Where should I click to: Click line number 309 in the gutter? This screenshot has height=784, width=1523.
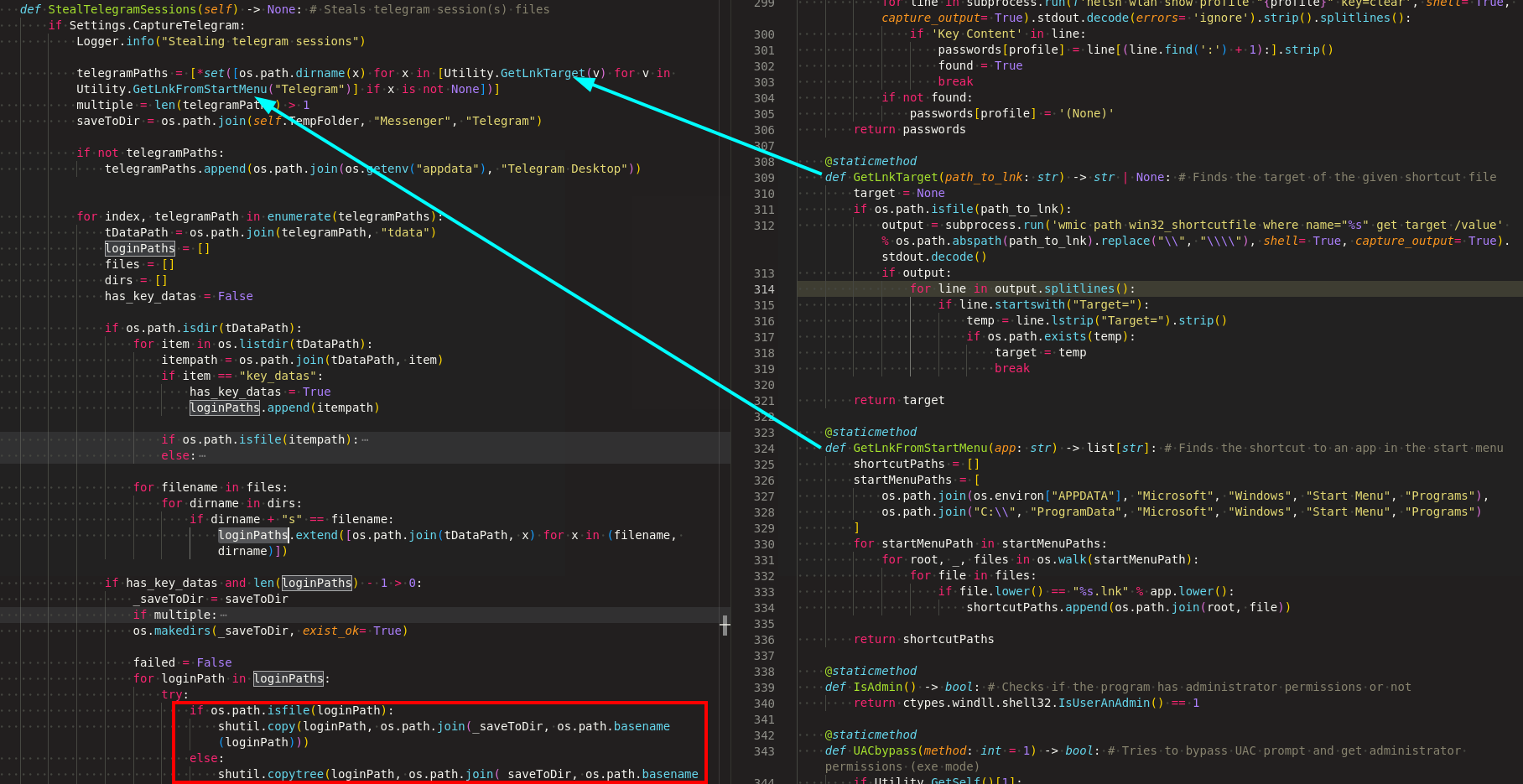(x=763, y=178)
